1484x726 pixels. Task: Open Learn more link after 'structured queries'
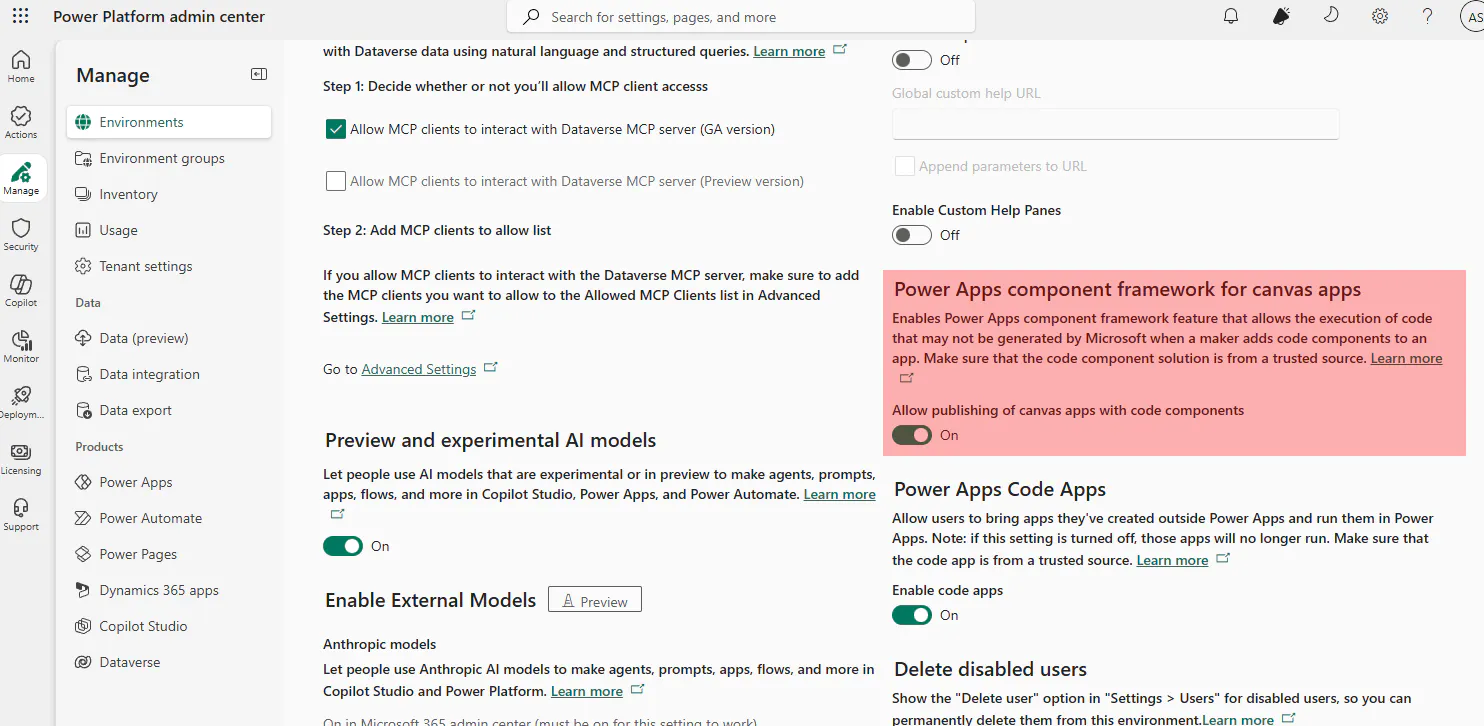(790, 51)
